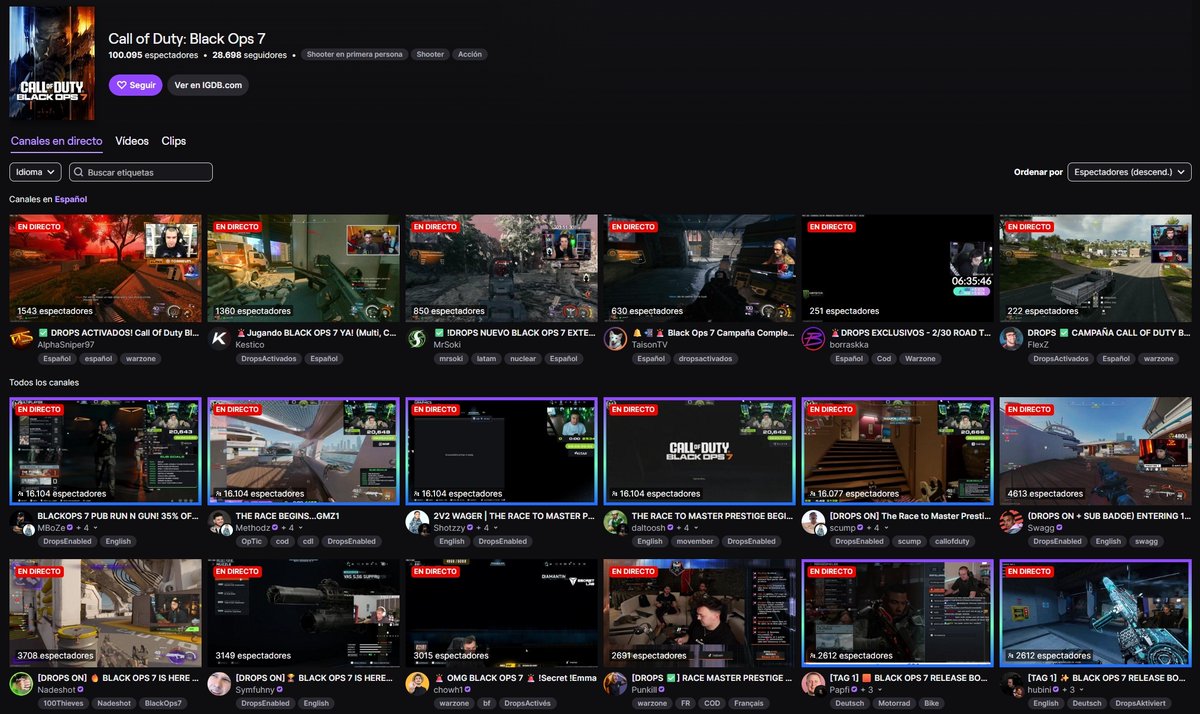Open borraskka's stream thumbnail with 251 viewers

pyautogui.click(x=897, y=268)
